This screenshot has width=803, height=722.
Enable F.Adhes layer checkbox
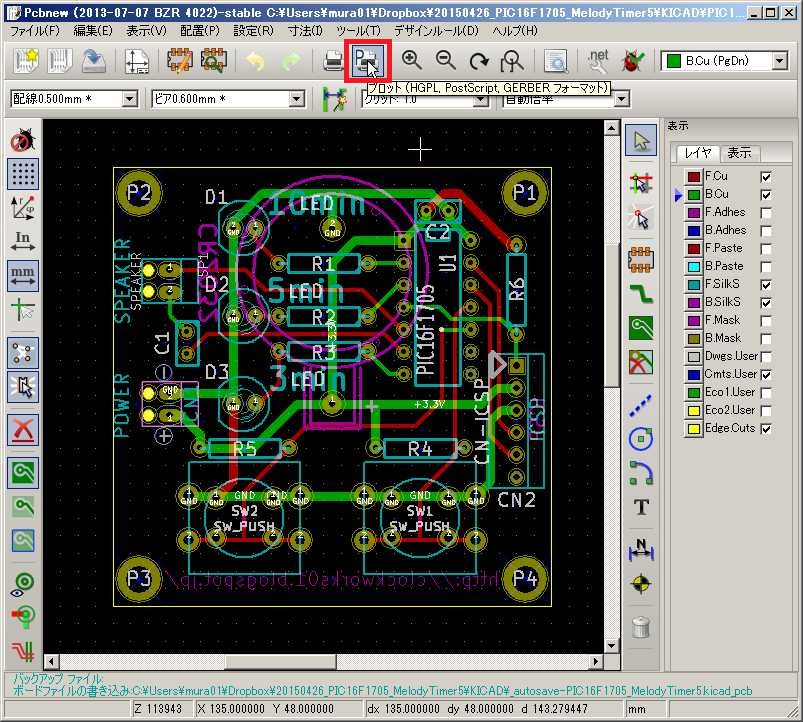766,213
